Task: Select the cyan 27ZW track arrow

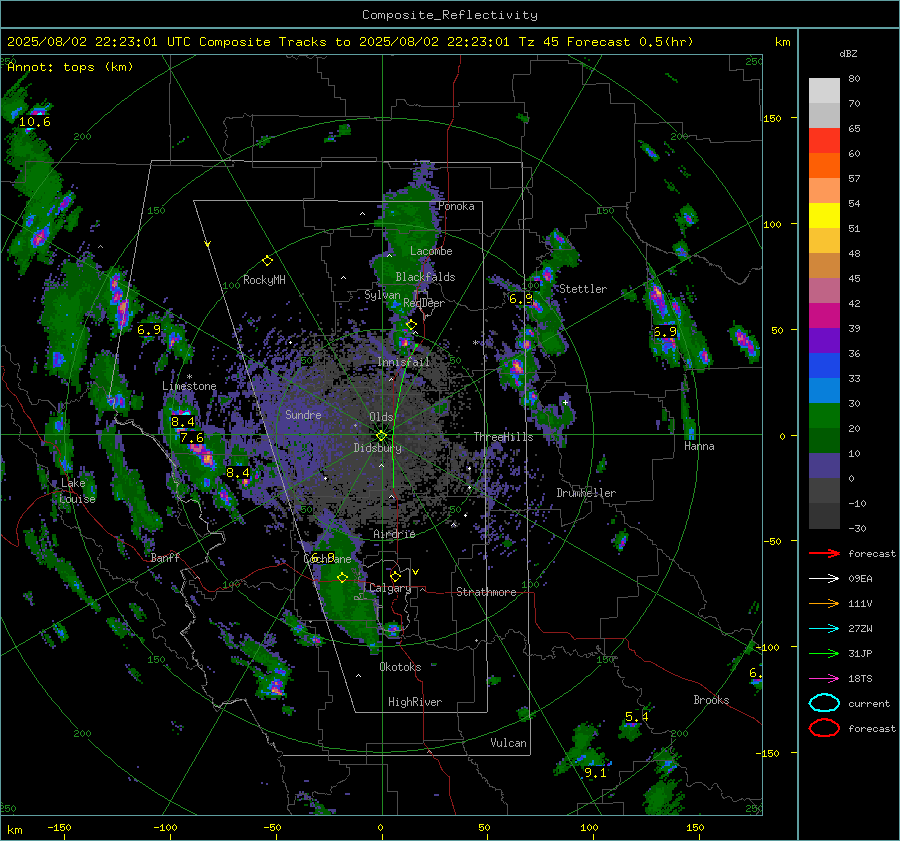Action: pyautogui.click(x=824, y=629)
